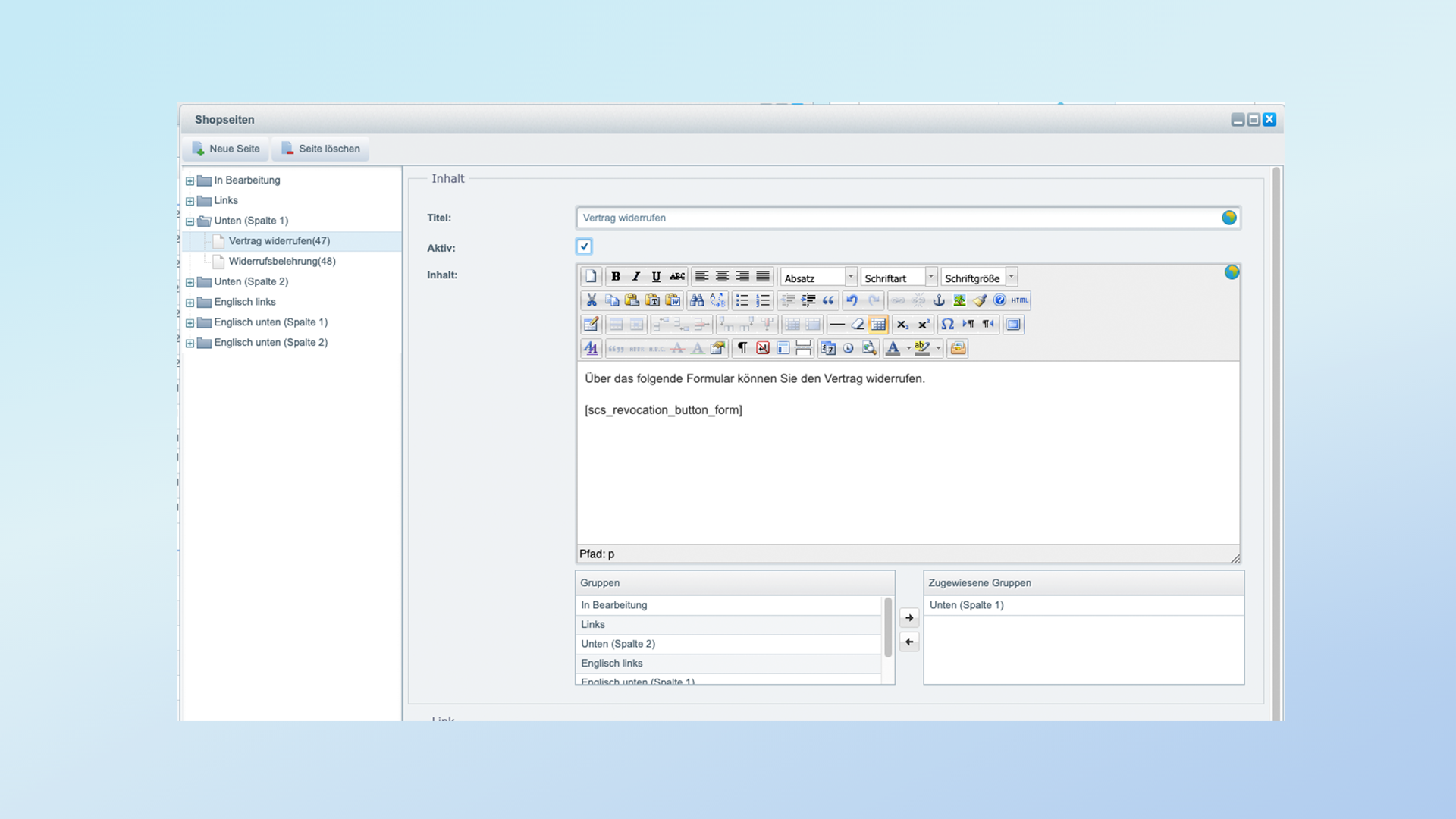Click the Find binoculars icon
This screenshot has height=819, width=1456.
coord(697,300)
